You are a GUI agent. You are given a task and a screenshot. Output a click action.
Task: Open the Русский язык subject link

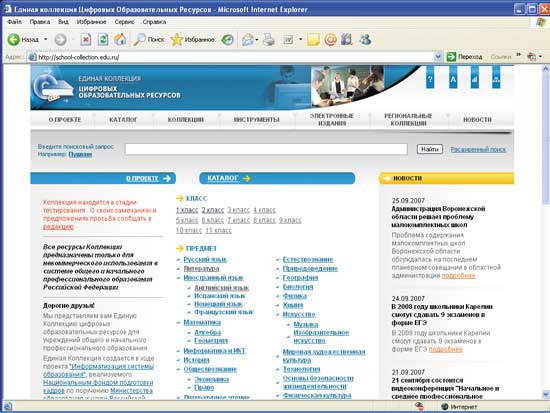[205, 260]
